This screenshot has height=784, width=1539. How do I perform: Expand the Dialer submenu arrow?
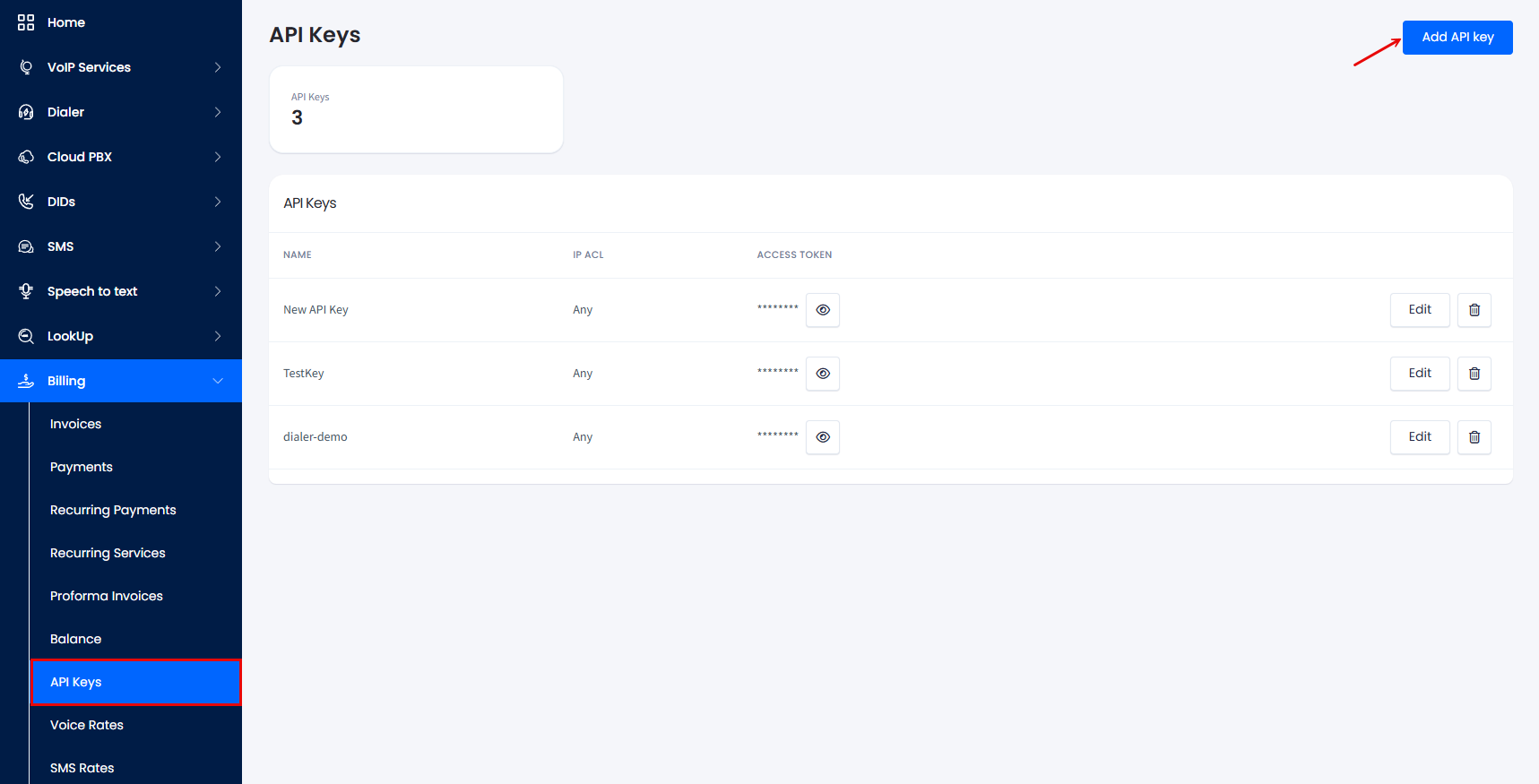click(x=218, y=112)
